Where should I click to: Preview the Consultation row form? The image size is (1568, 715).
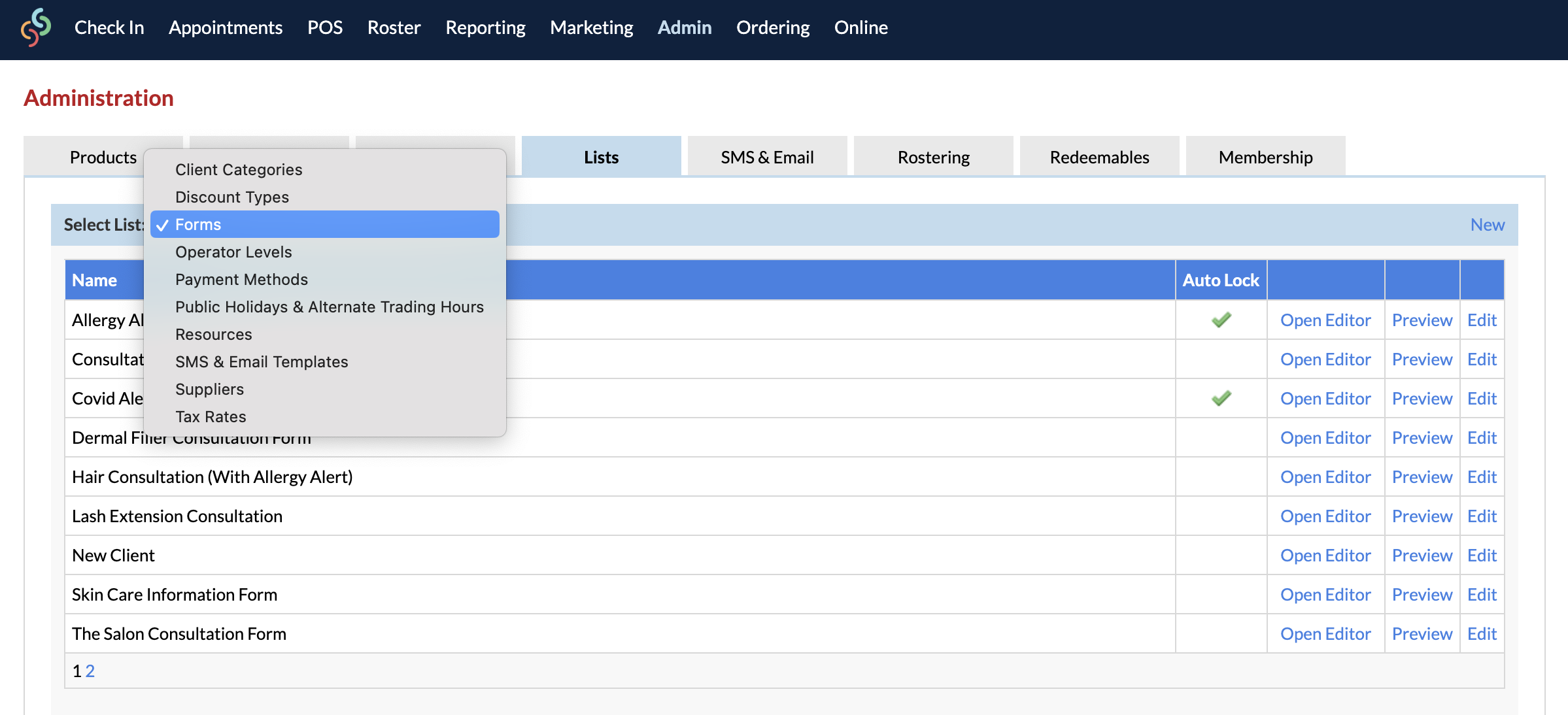click(1422, 359)
